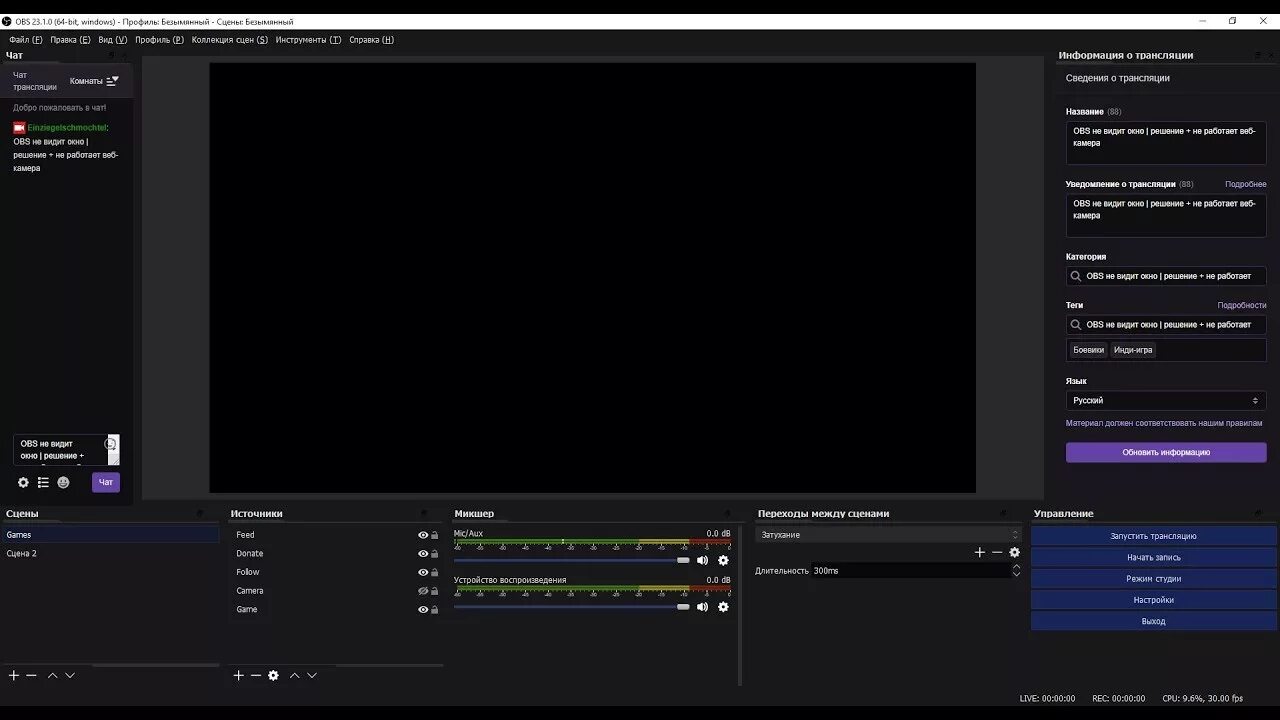Viewport: 1280px width, 720px height.
Task: Remove selected source with minus icon
Action: point(256,675)
